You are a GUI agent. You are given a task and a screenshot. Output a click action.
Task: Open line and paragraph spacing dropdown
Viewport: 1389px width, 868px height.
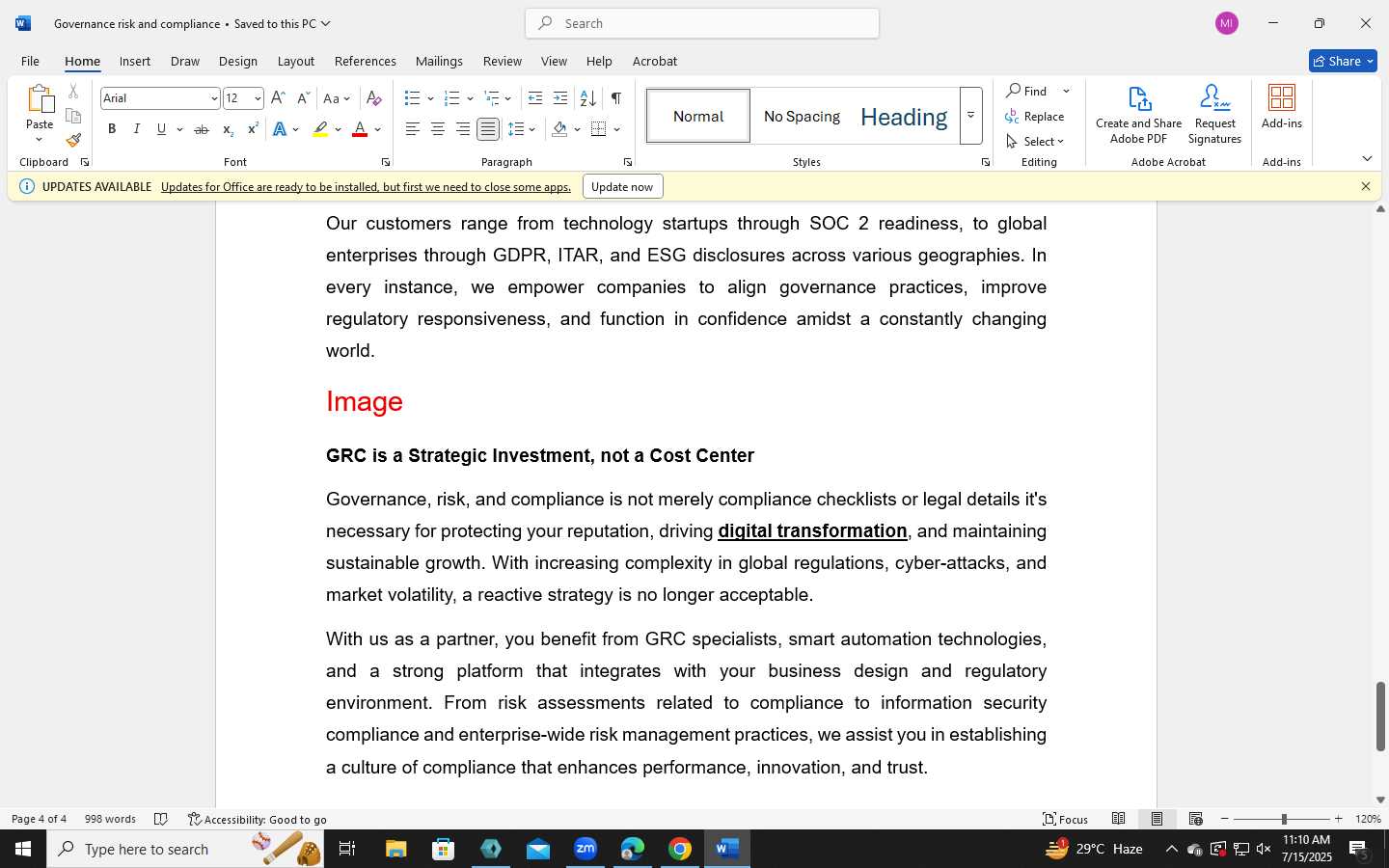click(x=522, y=129)
